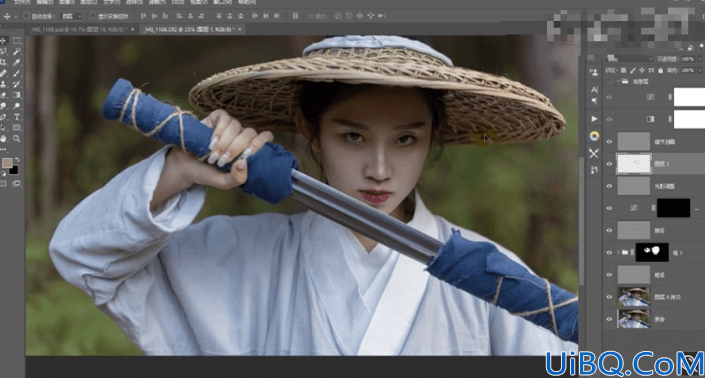
Task: Close the _MG_1106.psd document tab
Action: coord(132,29)
